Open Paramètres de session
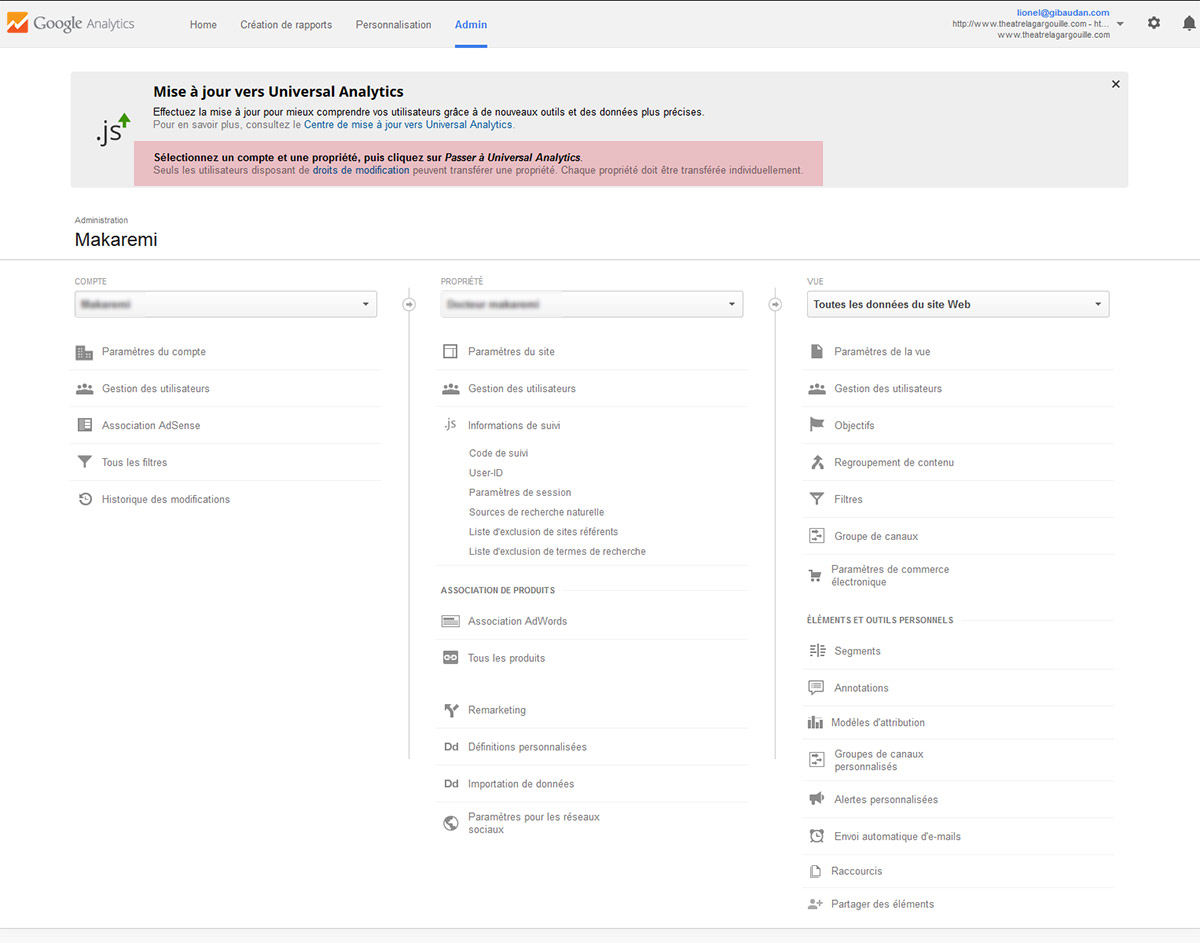1200x943 pixels. point(520,492)
